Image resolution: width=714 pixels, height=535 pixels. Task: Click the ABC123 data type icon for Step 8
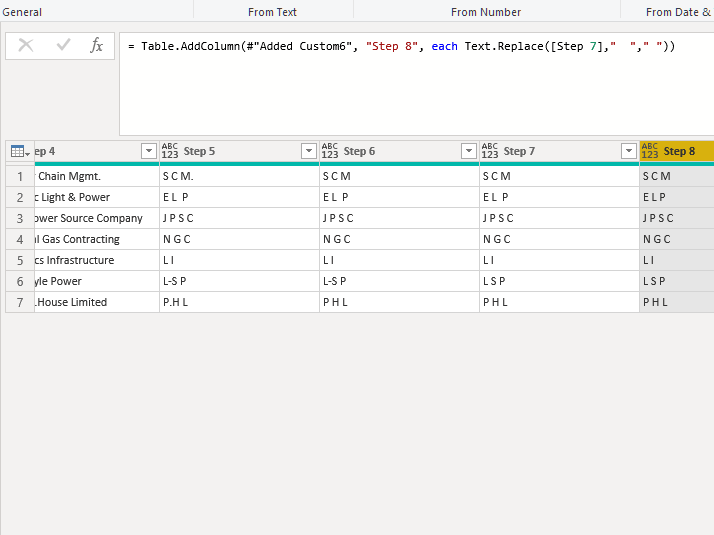(x=649, y=151)
